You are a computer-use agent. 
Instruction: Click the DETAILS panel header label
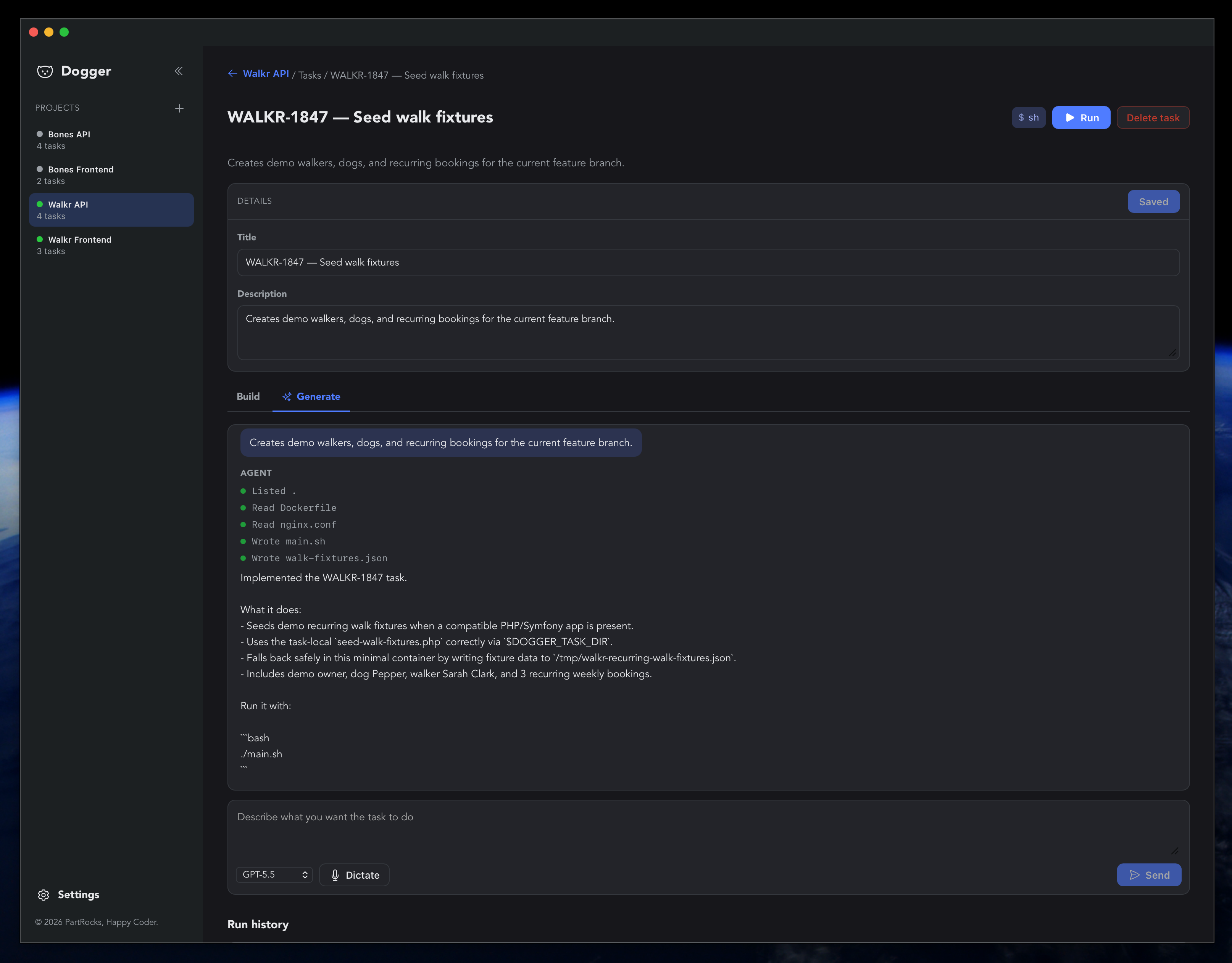pos(255,201)
